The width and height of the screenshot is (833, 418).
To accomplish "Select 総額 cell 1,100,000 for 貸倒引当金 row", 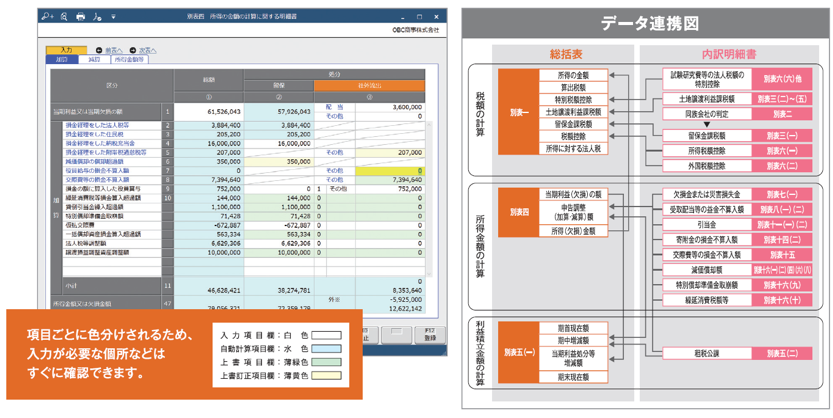I will [x=209, y=207].
